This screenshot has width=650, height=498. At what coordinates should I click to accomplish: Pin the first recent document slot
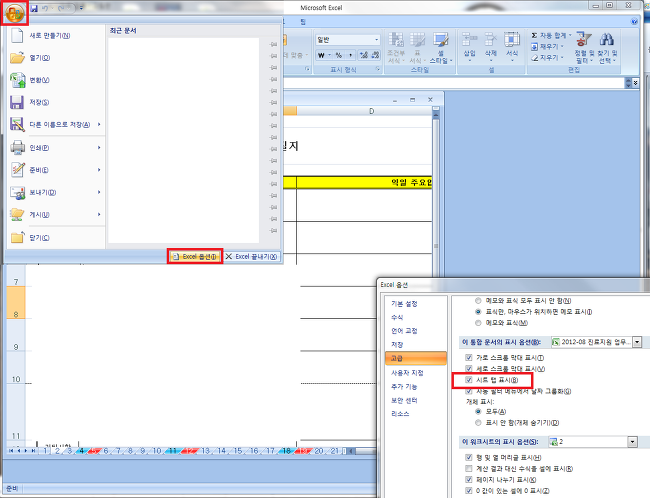pos(273,44)
